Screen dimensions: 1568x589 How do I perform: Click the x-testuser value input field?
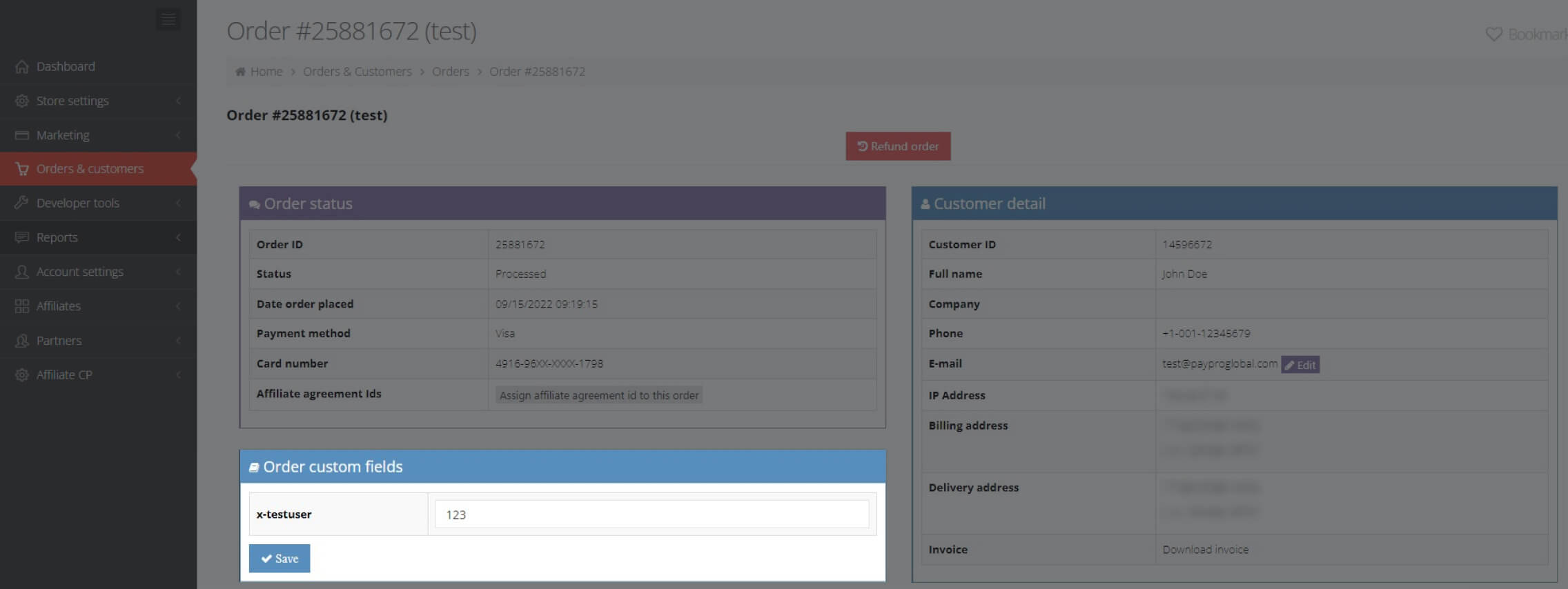[x=651, y=515]
